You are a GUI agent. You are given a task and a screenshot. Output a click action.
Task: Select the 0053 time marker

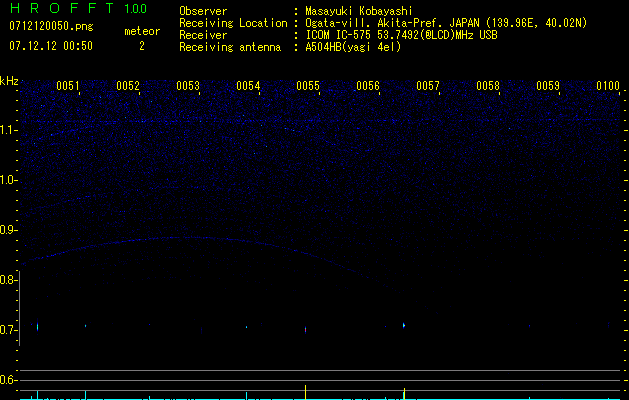coord(188,87)
